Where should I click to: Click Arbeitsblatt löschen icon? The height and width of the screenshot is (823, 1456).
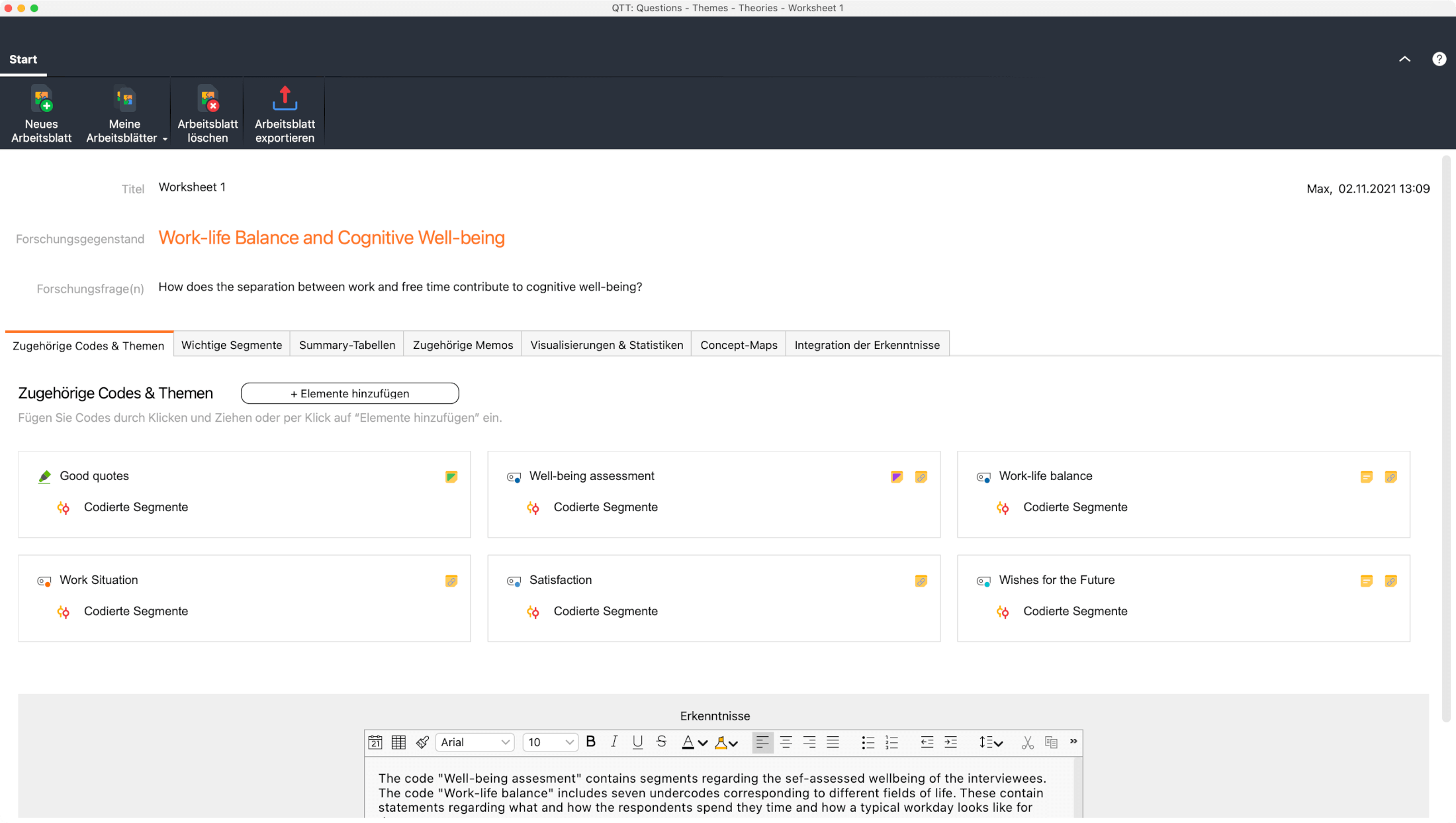[208, 100]
